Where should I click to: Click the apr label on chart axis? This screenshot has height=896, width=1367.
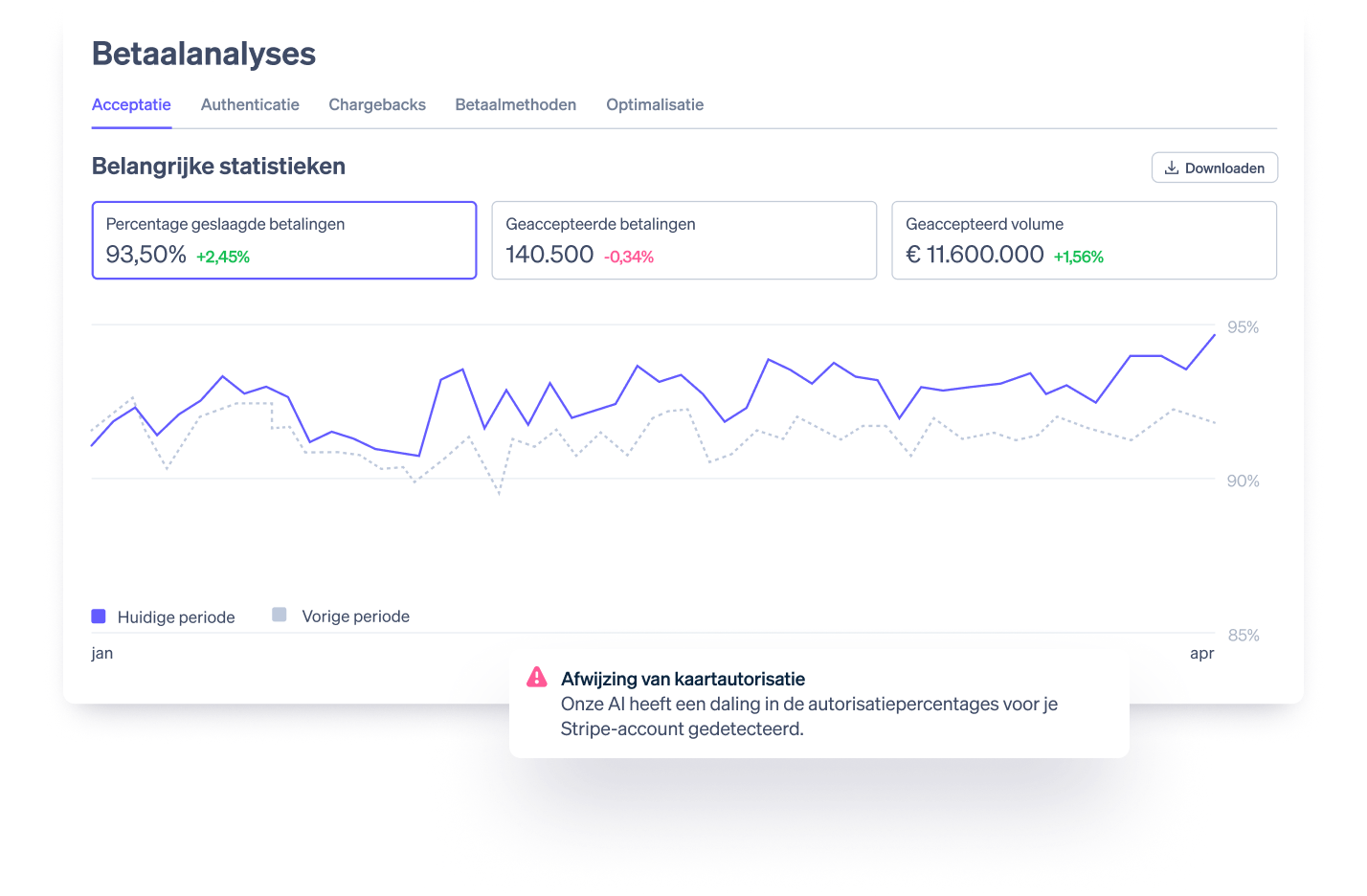1201,653
